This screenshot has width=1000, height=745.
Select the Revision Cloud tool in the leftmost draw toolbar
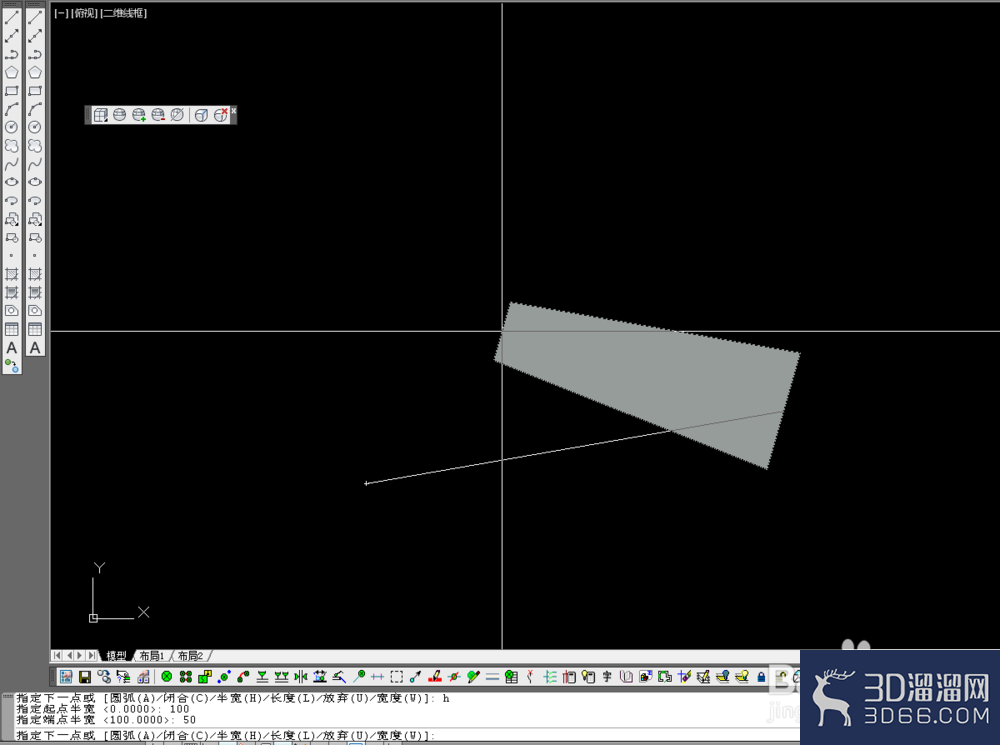pos(11,145)
